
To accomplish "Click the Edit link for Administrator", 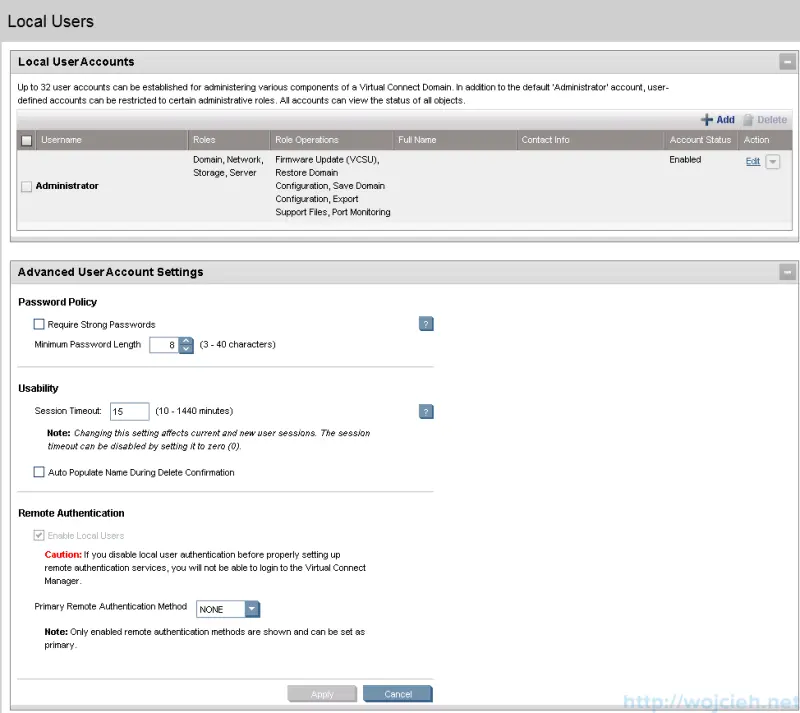I will (x=752, y=161).
